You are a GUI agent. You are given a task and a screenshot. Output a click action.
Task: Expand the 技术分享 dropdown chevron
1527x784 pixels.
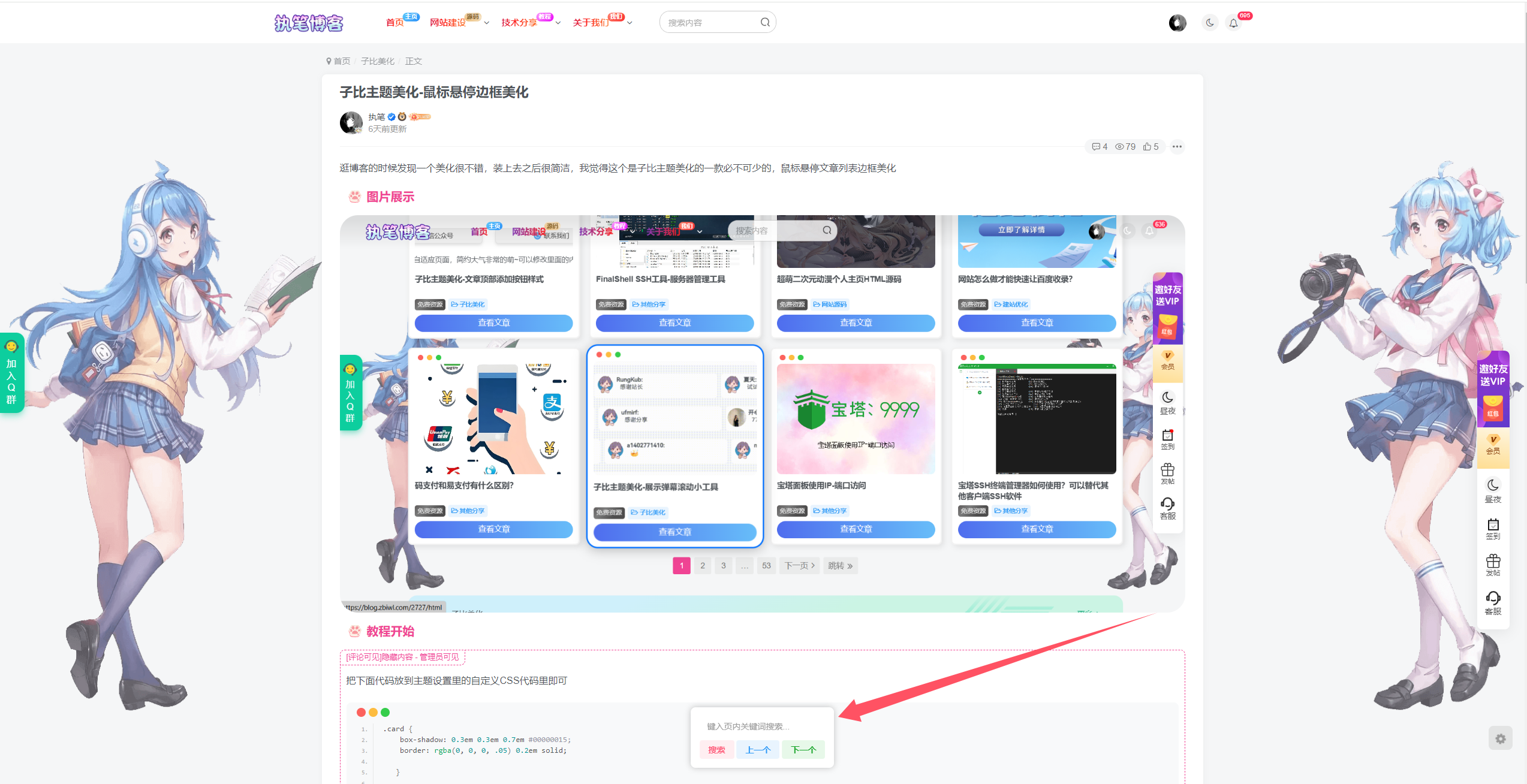point(558,23)
